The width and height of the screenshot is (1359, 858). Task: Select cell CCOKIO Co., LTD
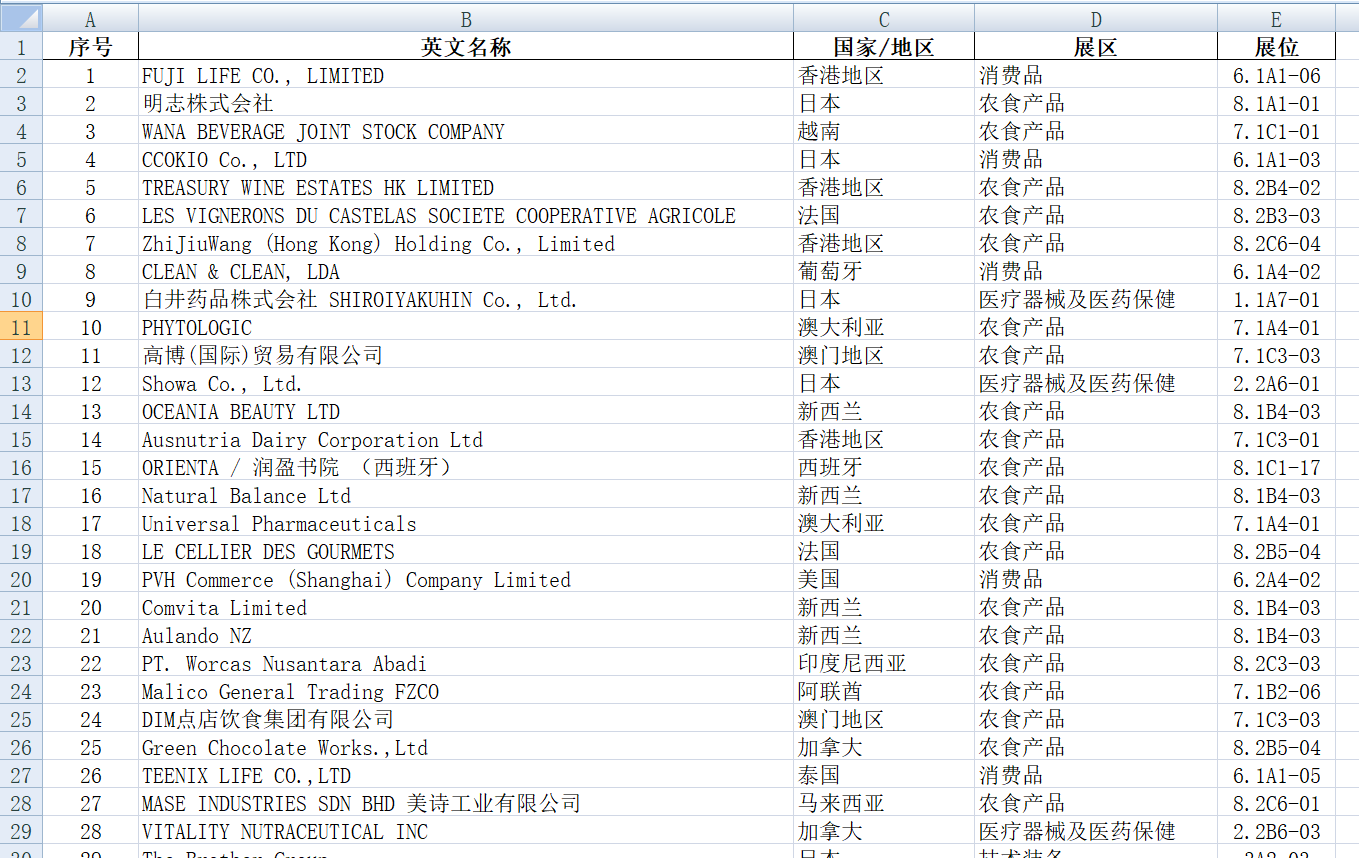tap(466, 159)
